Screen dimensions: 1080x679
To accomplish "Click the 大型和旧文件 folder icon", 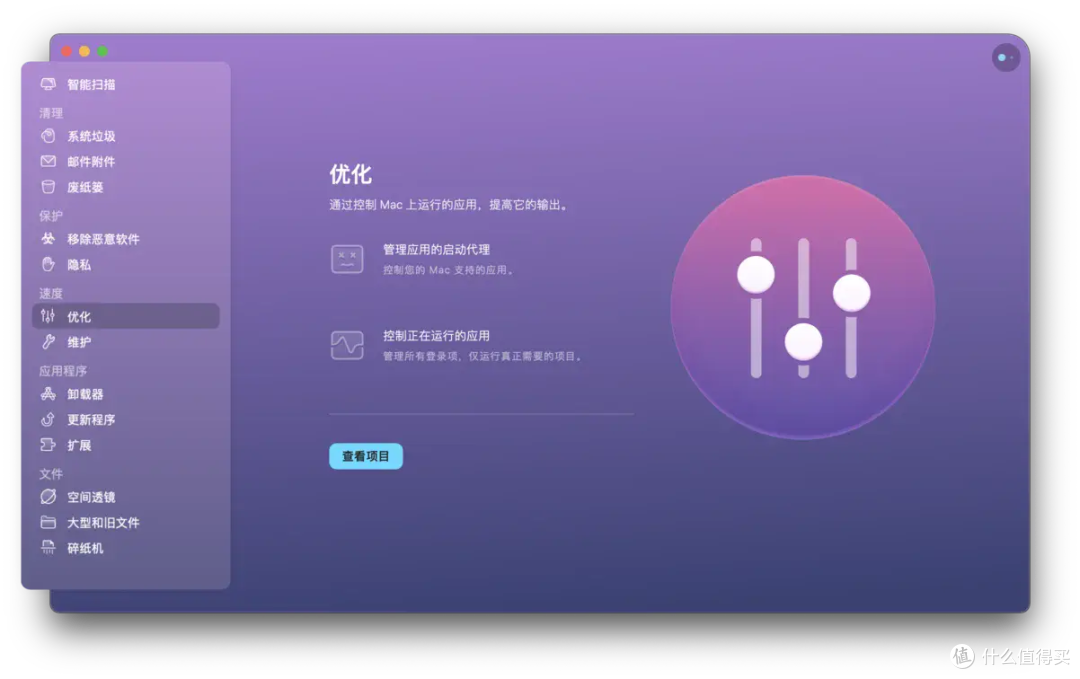I will point(48,522).
